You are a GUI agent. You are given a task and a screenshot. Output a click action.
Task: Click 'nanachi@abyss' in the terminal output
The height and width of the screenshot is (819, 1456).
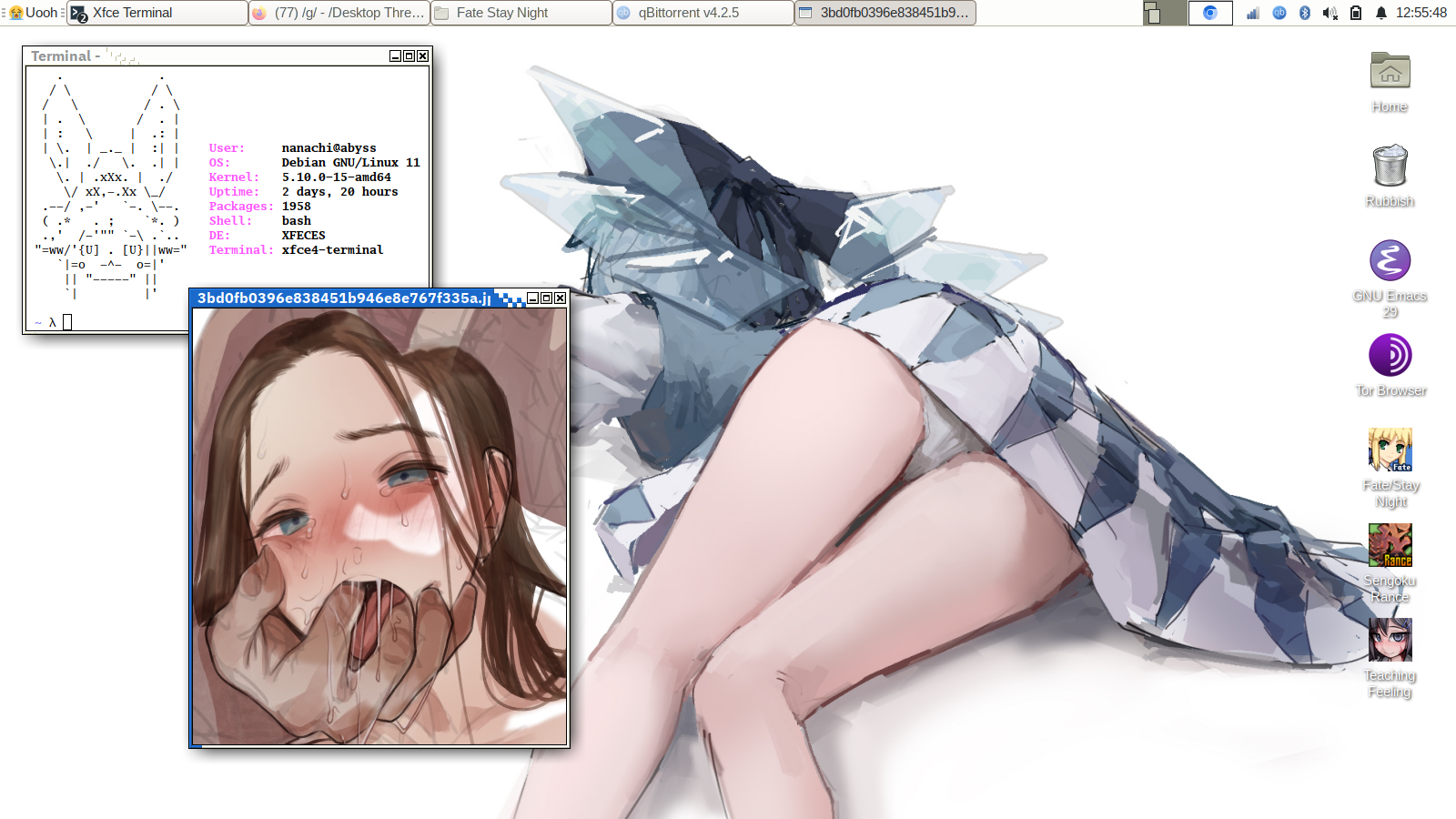point(329,147)
